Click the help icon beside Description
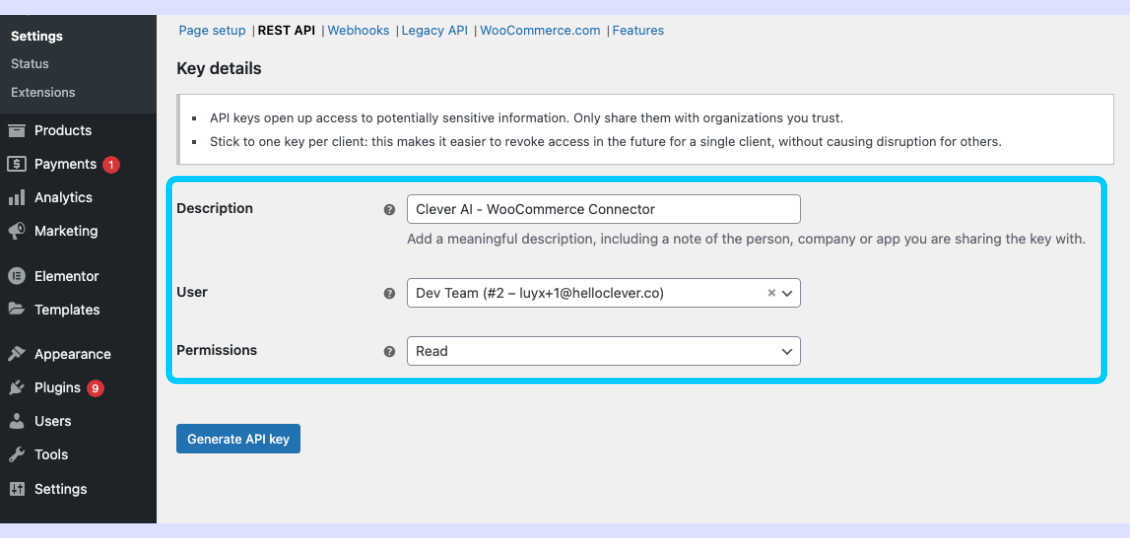1130x538 pixels. coord(389,210)
